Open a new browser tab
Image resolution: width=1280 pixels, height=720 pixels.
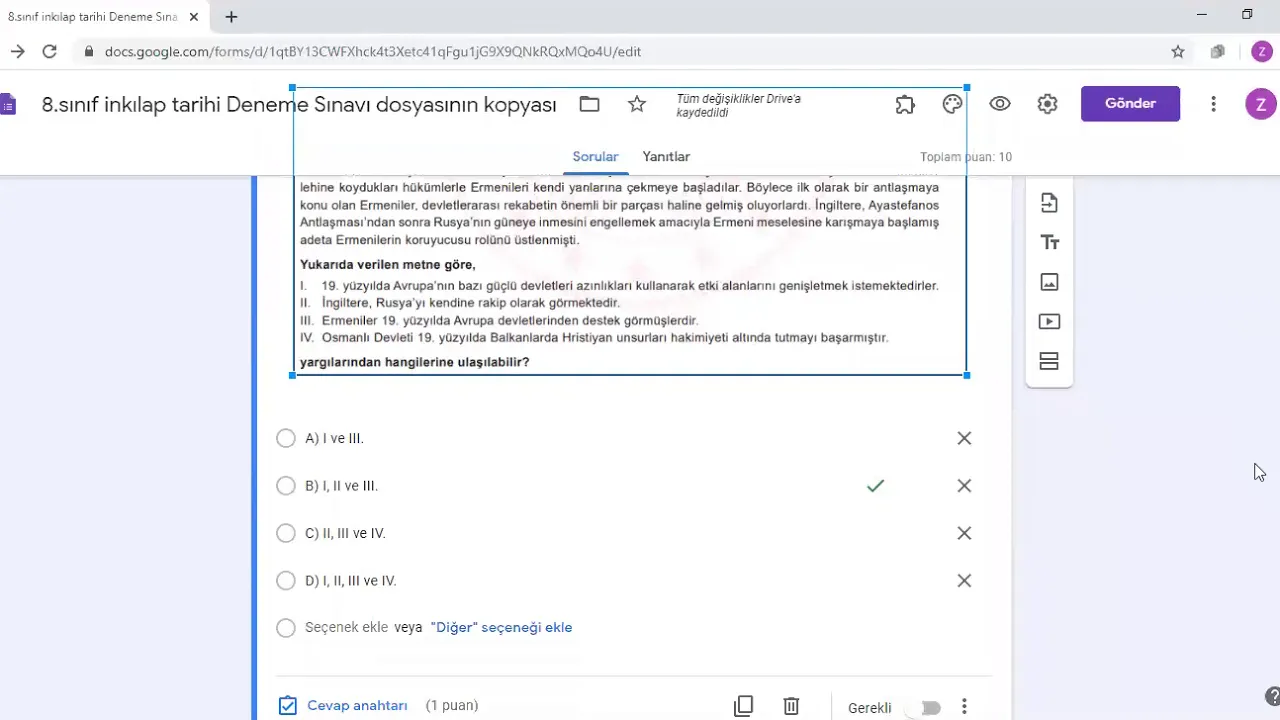(x=231, y=17)
